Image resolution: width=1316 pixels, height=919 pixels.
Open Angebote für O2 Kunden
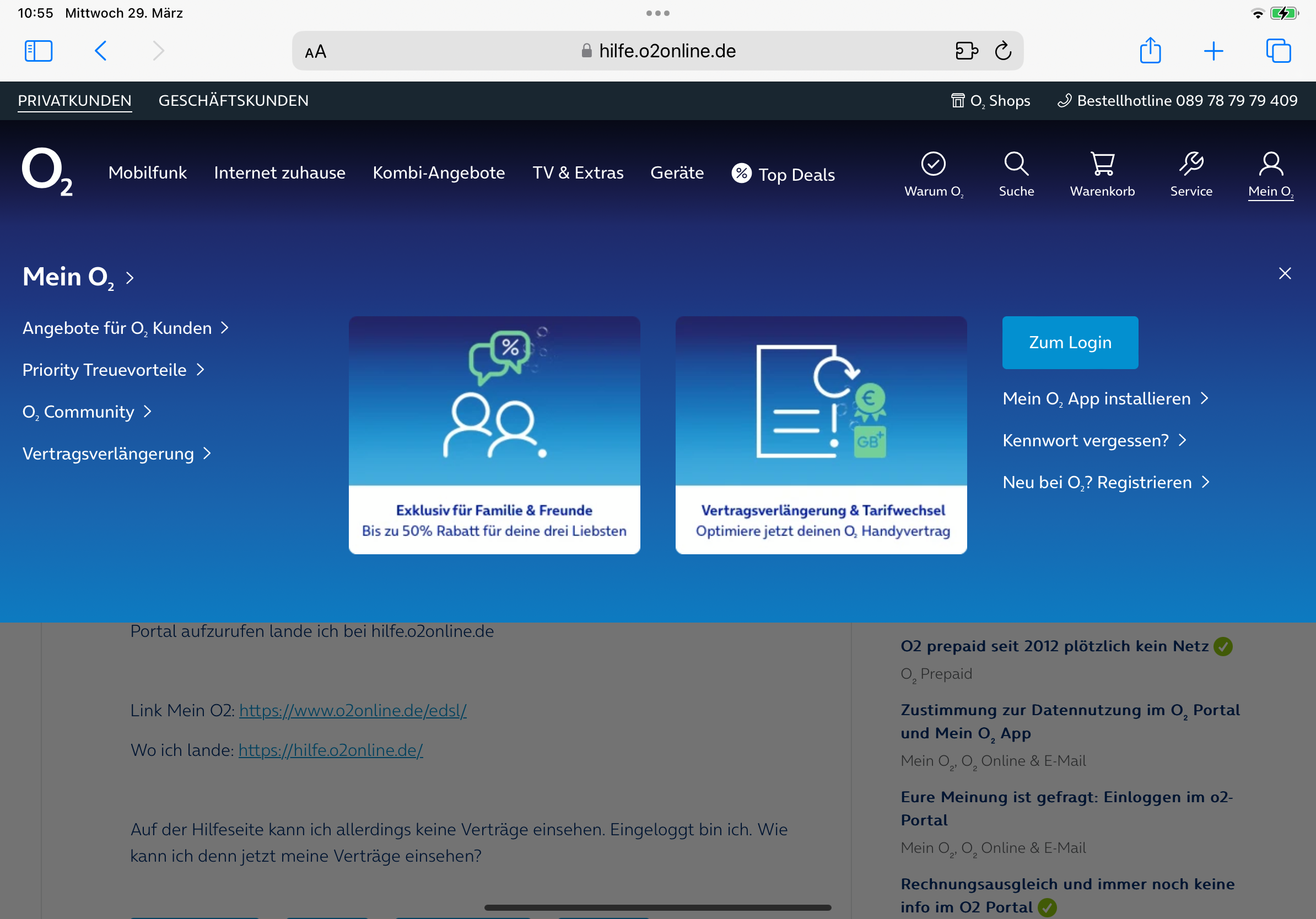coord(126,328)
